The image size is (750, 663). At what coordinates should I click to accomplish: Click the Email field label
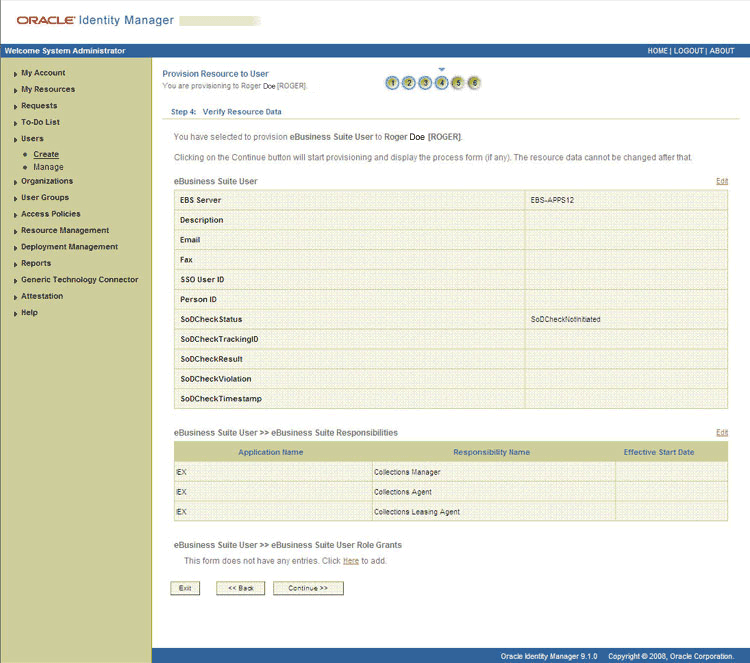[x=190, y=240]
